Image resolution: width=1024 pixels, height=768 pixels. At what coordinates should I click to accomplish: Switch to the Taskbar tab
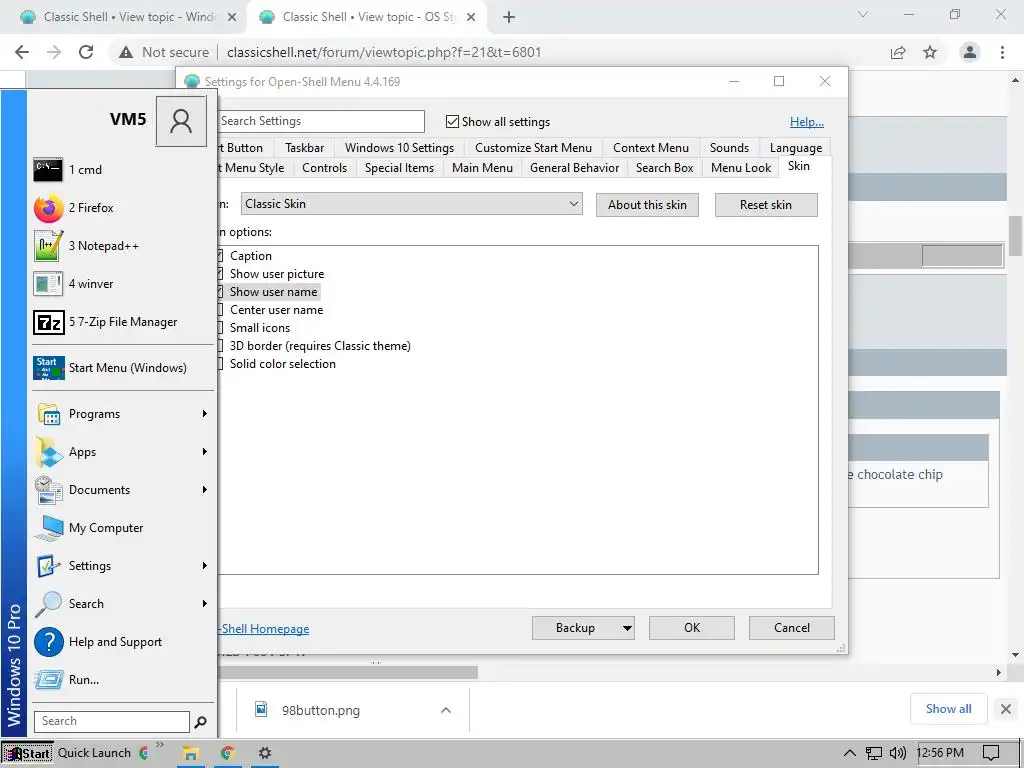304,148
